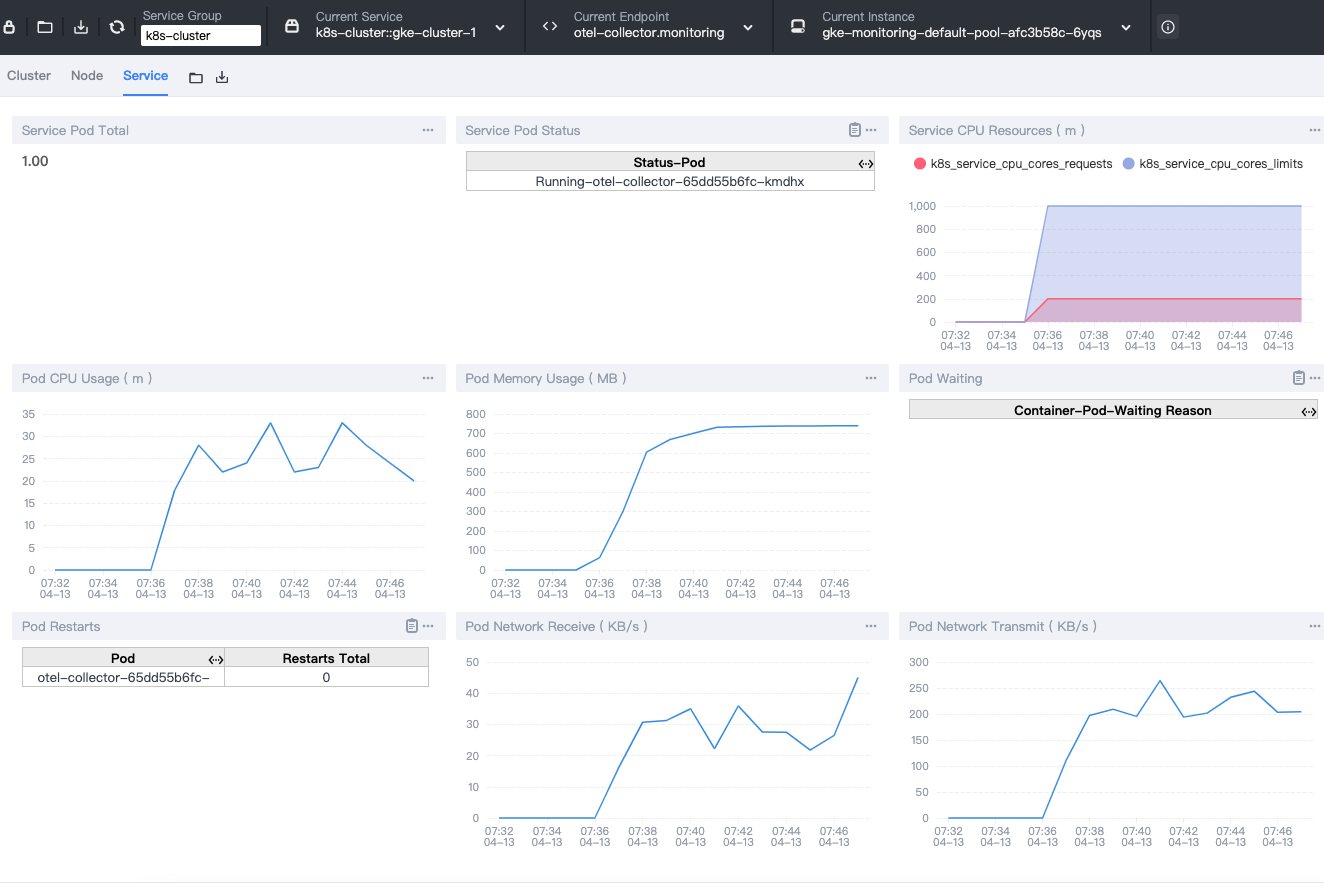Open the Service Pod Total panel options menu
The image size is (1324, 883).
pos(428,130)
